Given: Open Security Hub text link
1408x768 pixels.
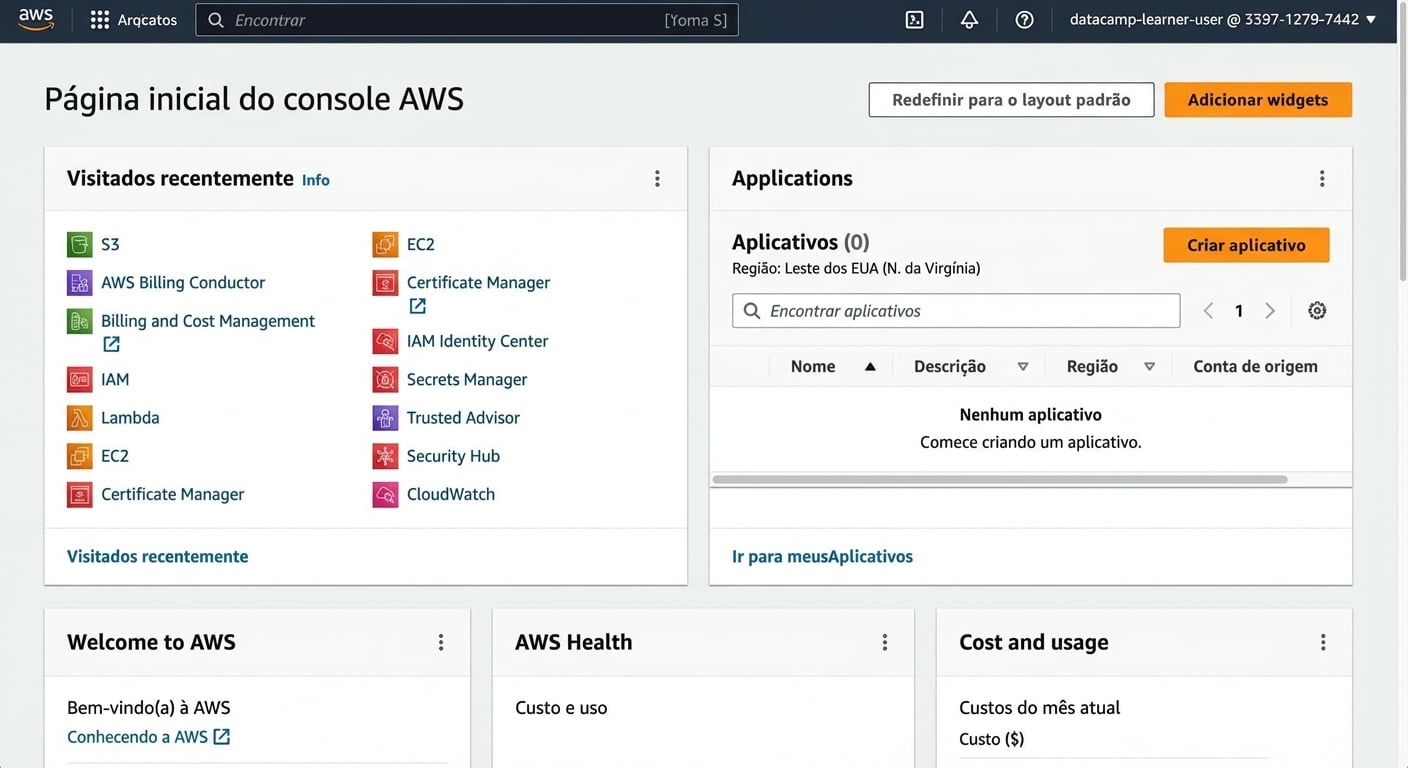Looking at the screenshot, I should coord(453,456).
